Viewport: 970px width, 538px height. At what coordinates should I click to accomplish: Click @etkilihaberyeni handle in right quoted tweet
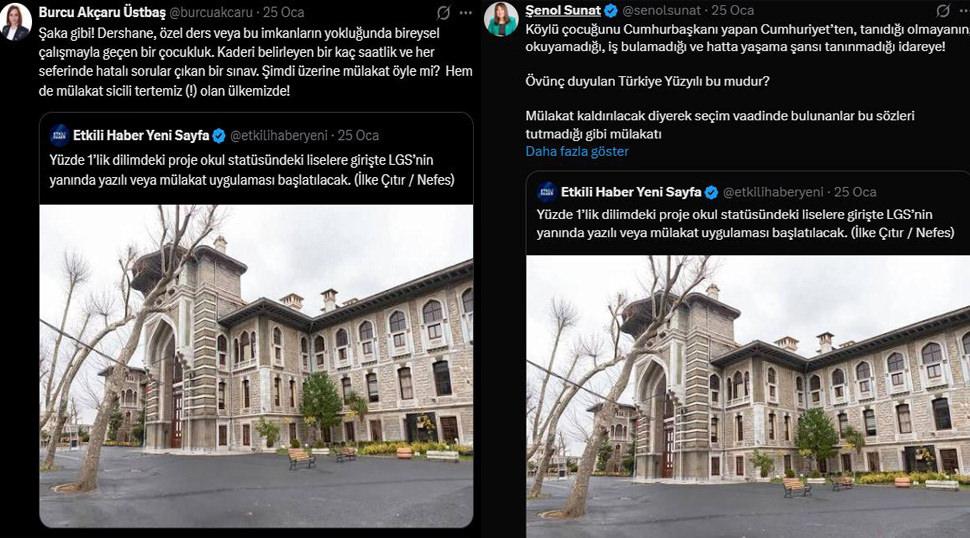[773, 192]
